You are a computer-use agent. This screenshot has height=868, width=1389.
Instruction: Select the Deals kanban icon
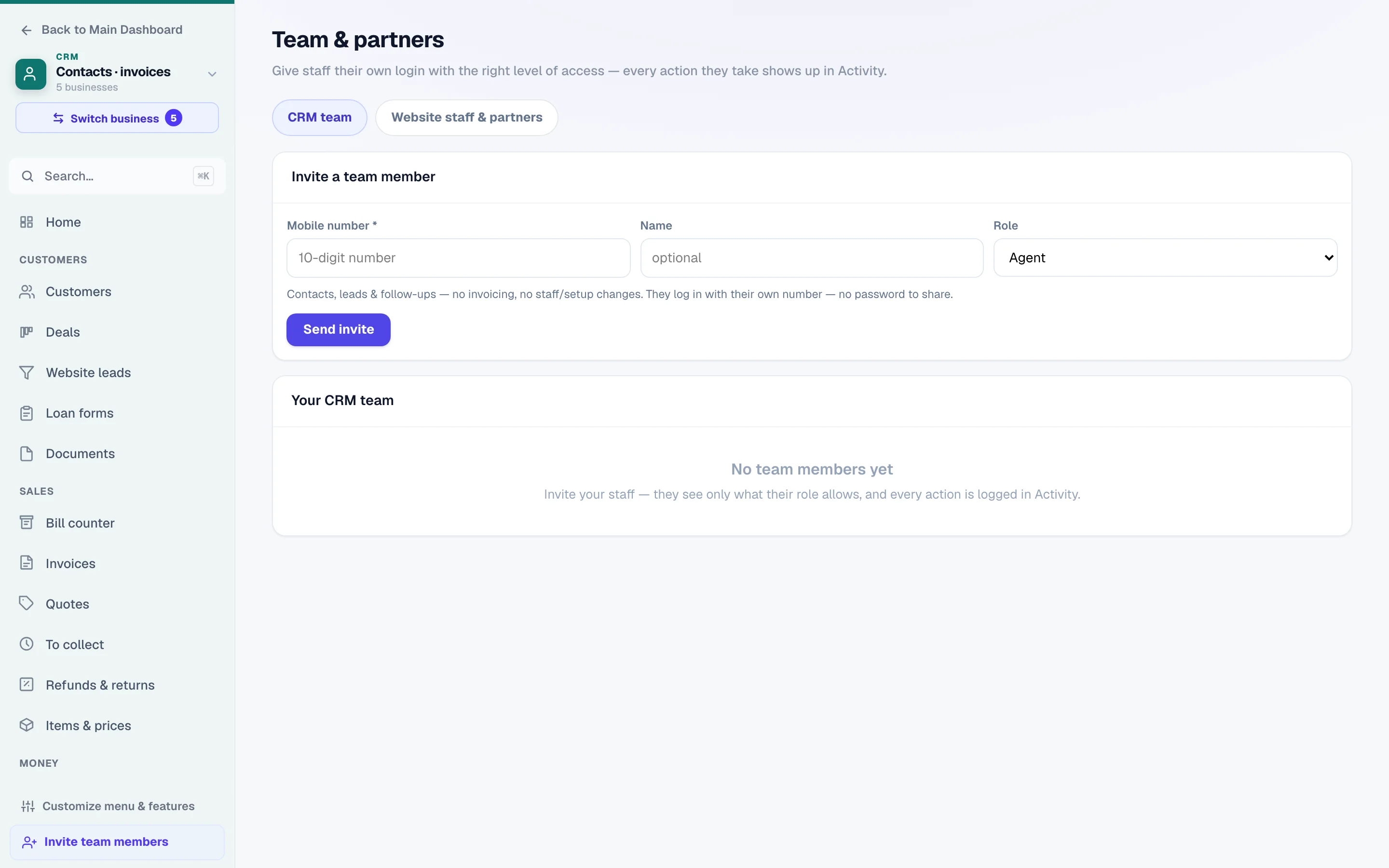[27, 332]
